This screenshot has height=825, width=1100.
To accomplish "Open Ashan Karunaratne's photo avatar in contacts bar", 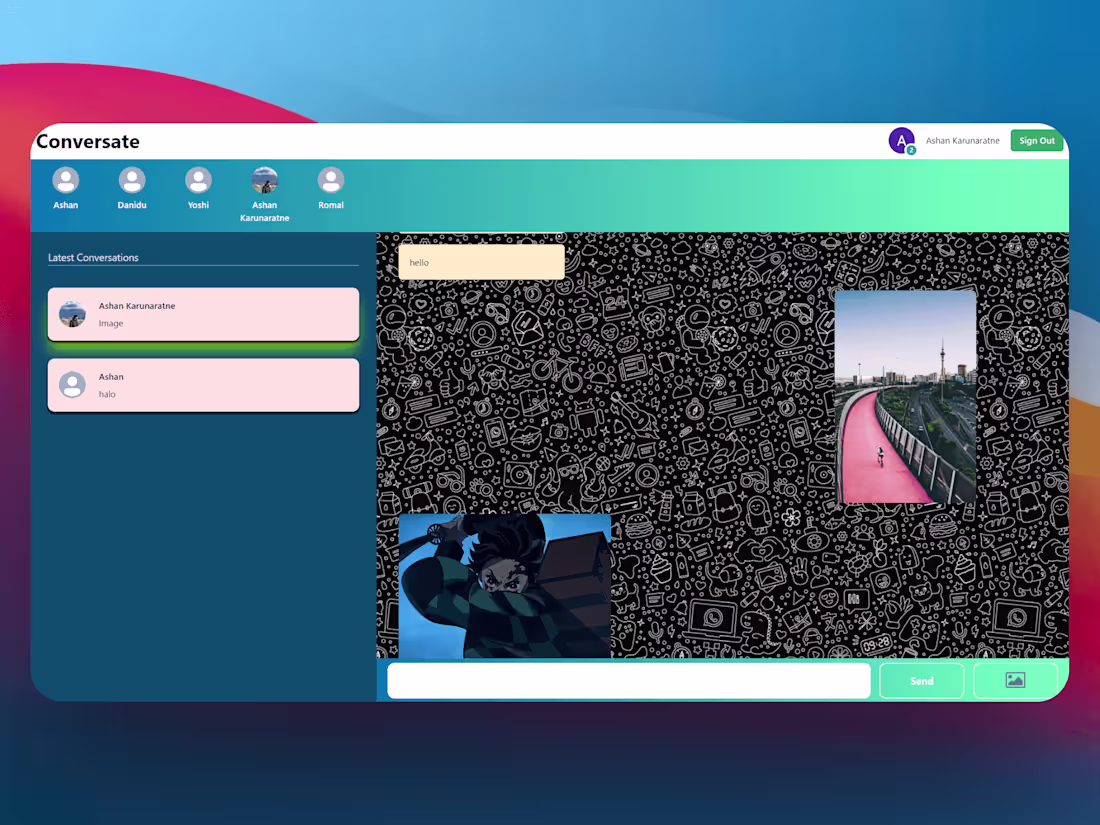I will pos(264,180).
